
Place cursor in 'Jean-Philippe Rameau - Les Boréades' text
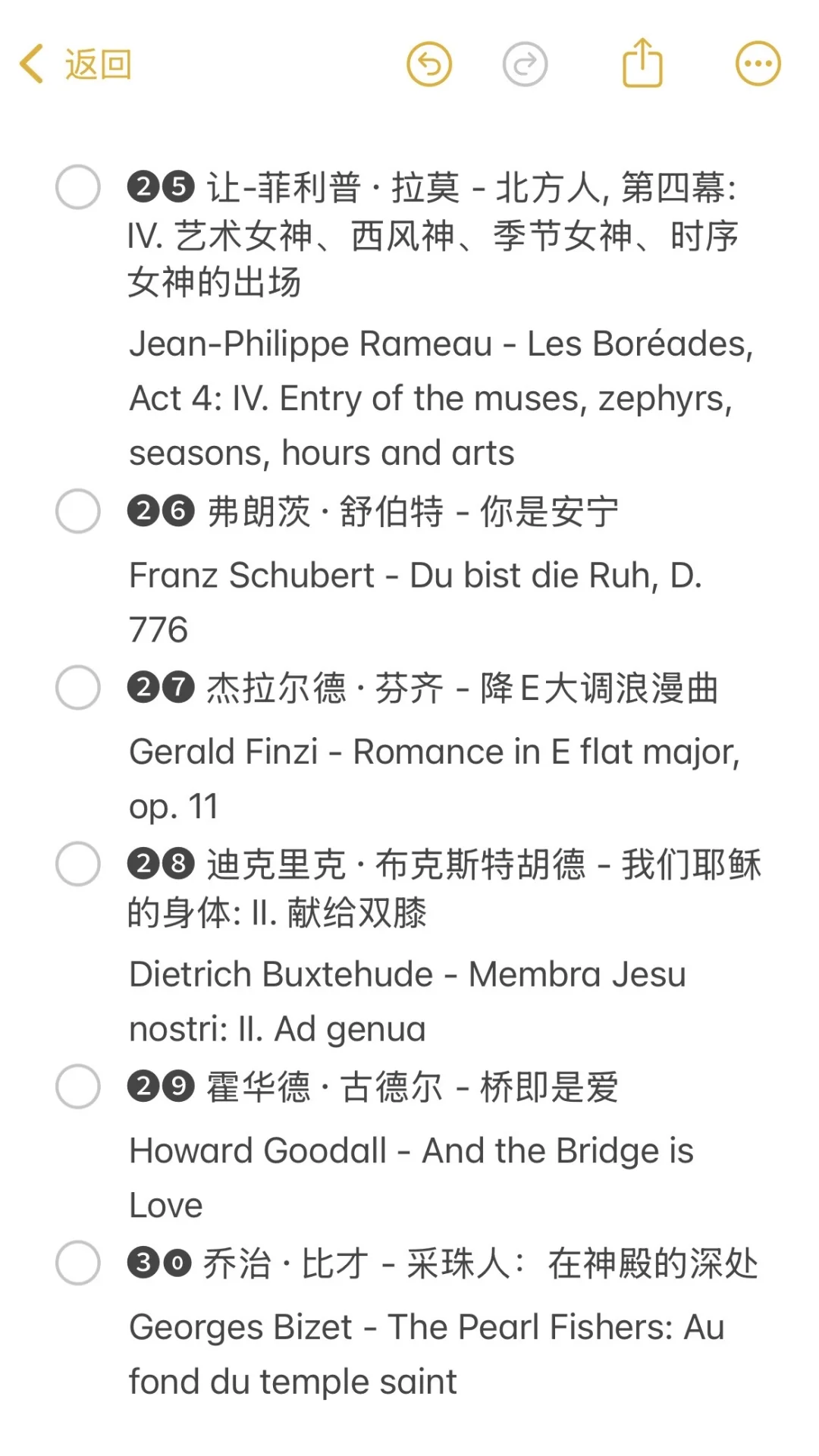coord(440,344)
